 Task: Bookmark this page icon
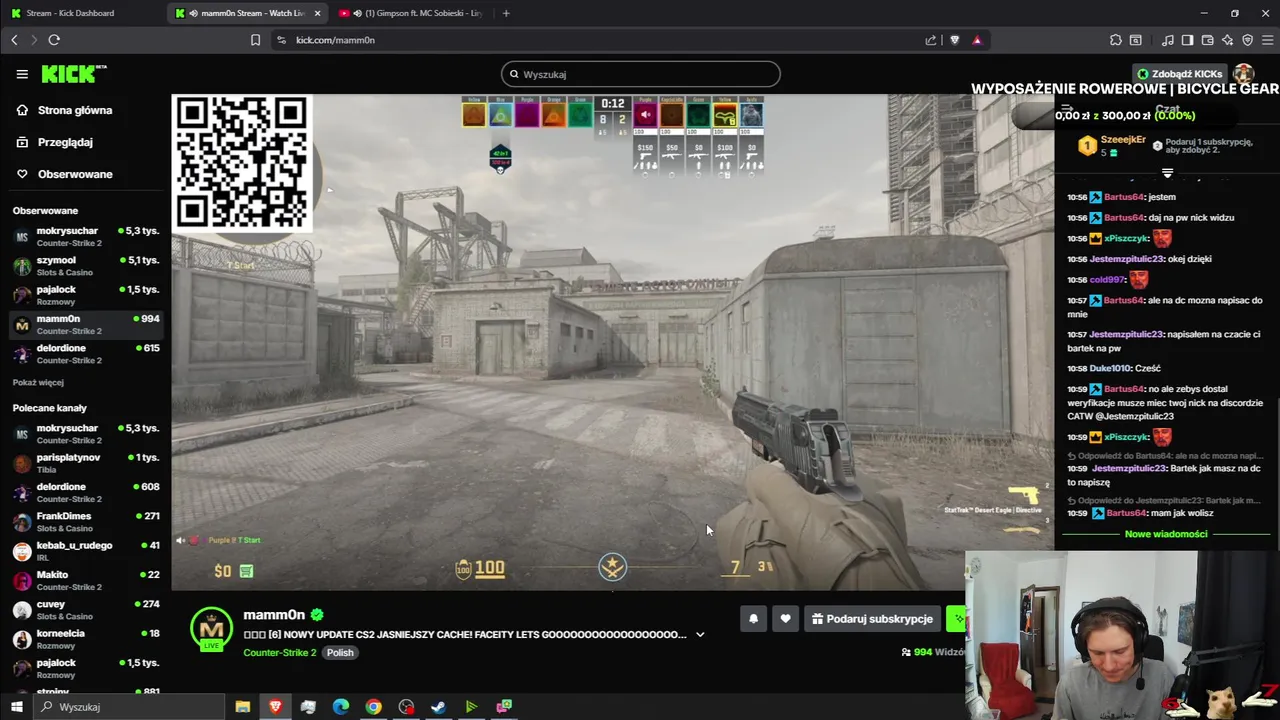[255, 40]
